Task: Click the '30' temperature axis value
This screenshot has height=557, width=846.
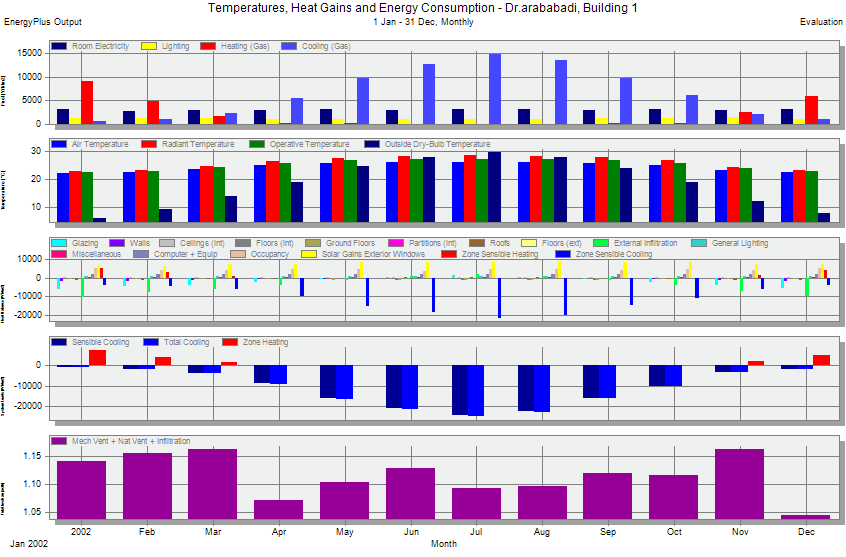Action: [x=36, y=151]
